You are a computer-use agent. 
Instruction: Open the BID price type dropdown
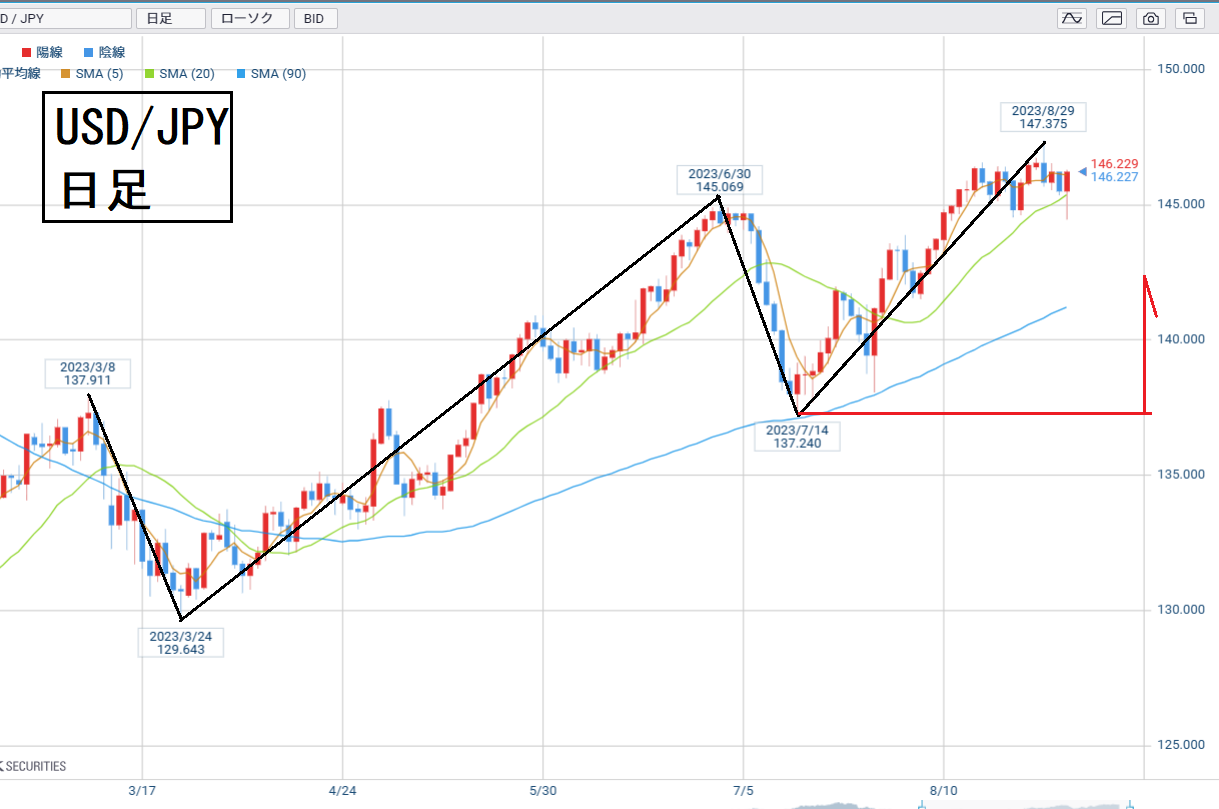(x=316, y=18)
